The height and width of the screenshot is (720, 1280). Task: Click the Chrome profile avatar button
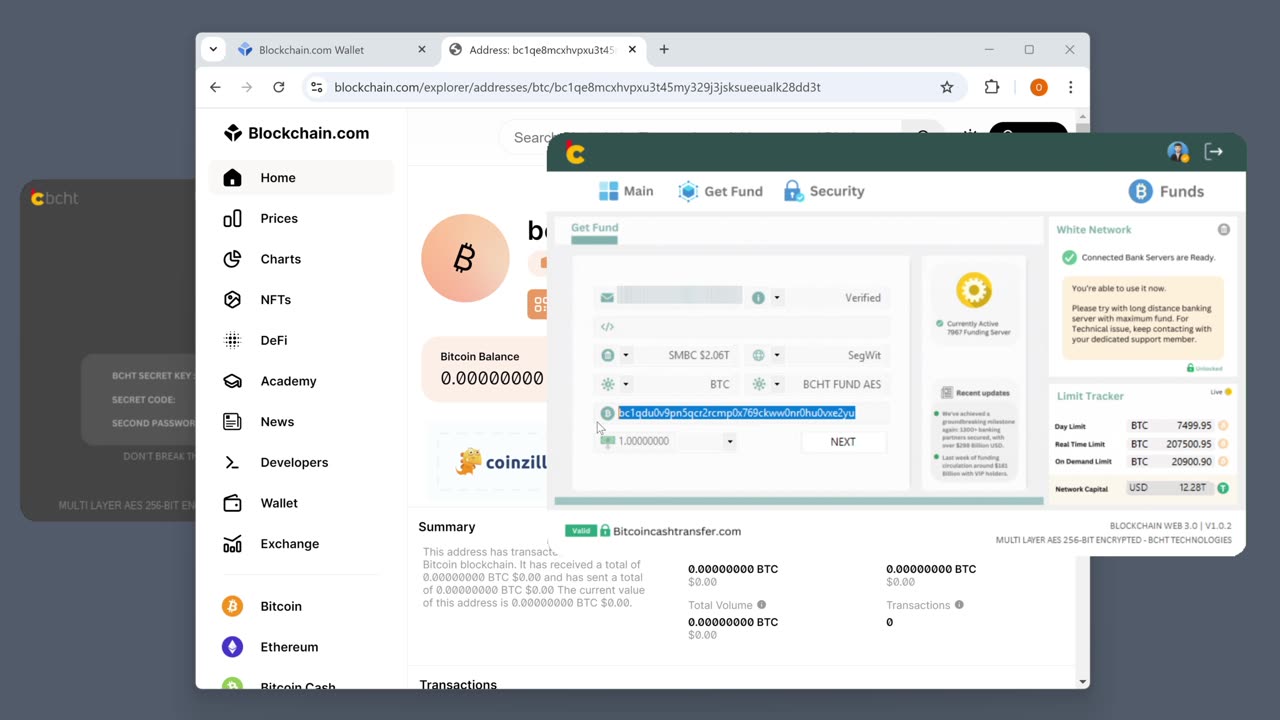click(x=1038, y=87)
